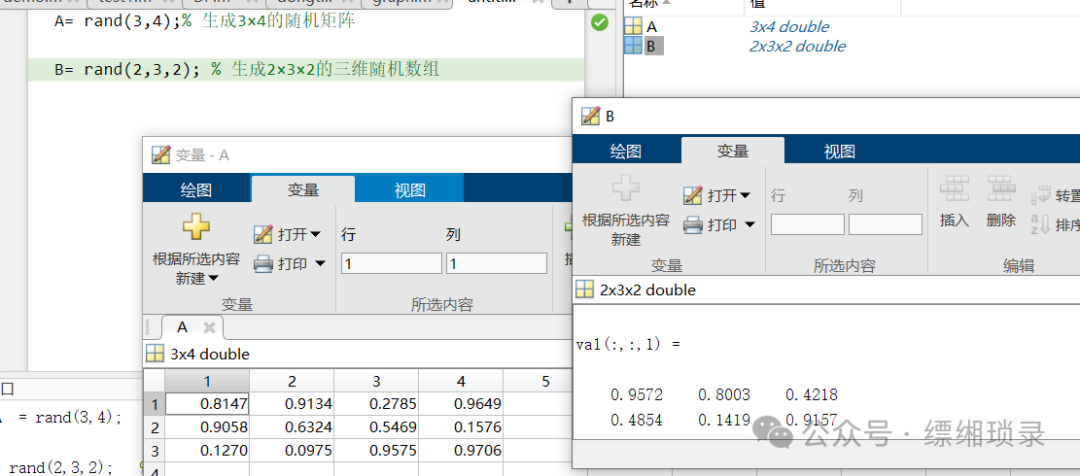Click the green checkmark code status indicator

[x=599, y=22]
